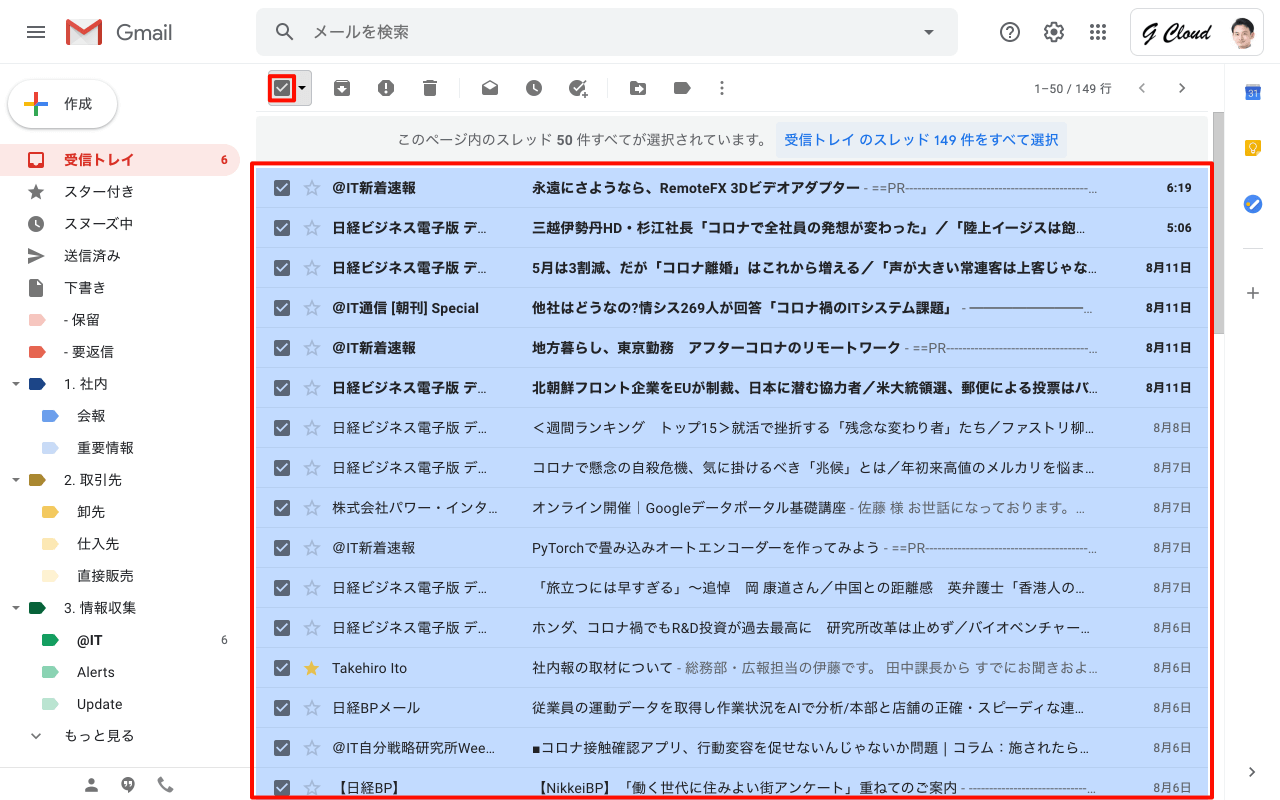Viewport: 1280px width, 800px height.
Task: Uncheck the PyTorch autoencoder message checkbox
Action: tap(282, 548)
